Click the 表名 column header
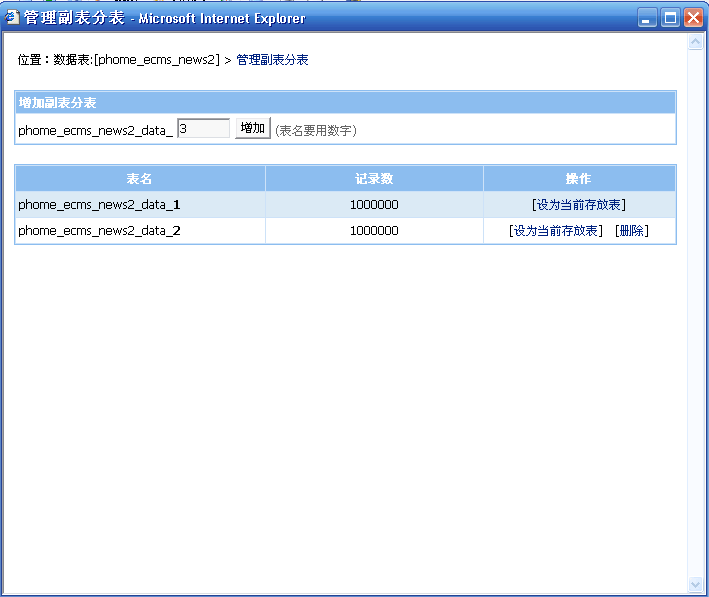 click(x=140, y=179)
